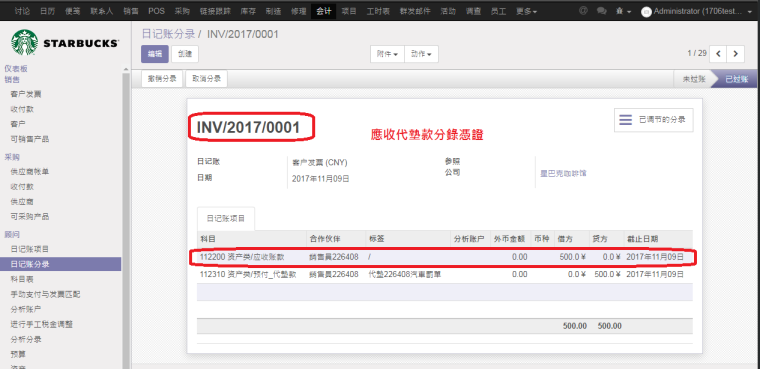Go to the next record arrow
Screen dimensions: 760x369
735,54
